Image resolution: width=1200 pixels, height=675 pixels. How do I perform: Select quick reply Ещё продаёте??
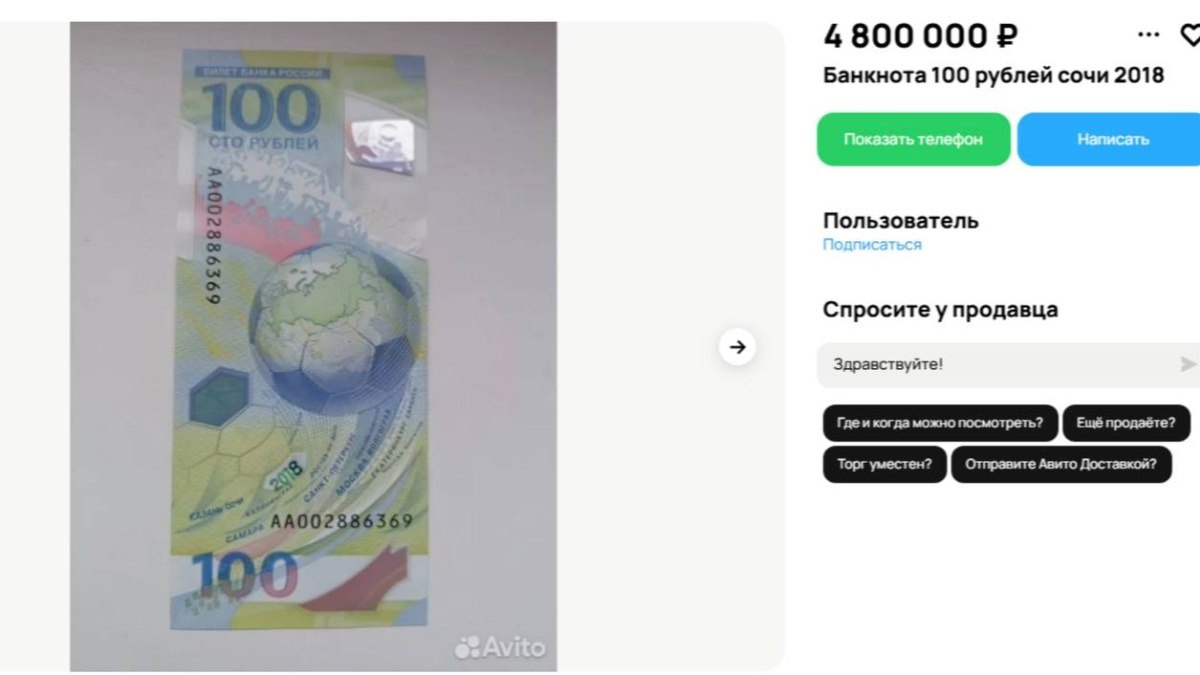click(x=1126, y=423)
